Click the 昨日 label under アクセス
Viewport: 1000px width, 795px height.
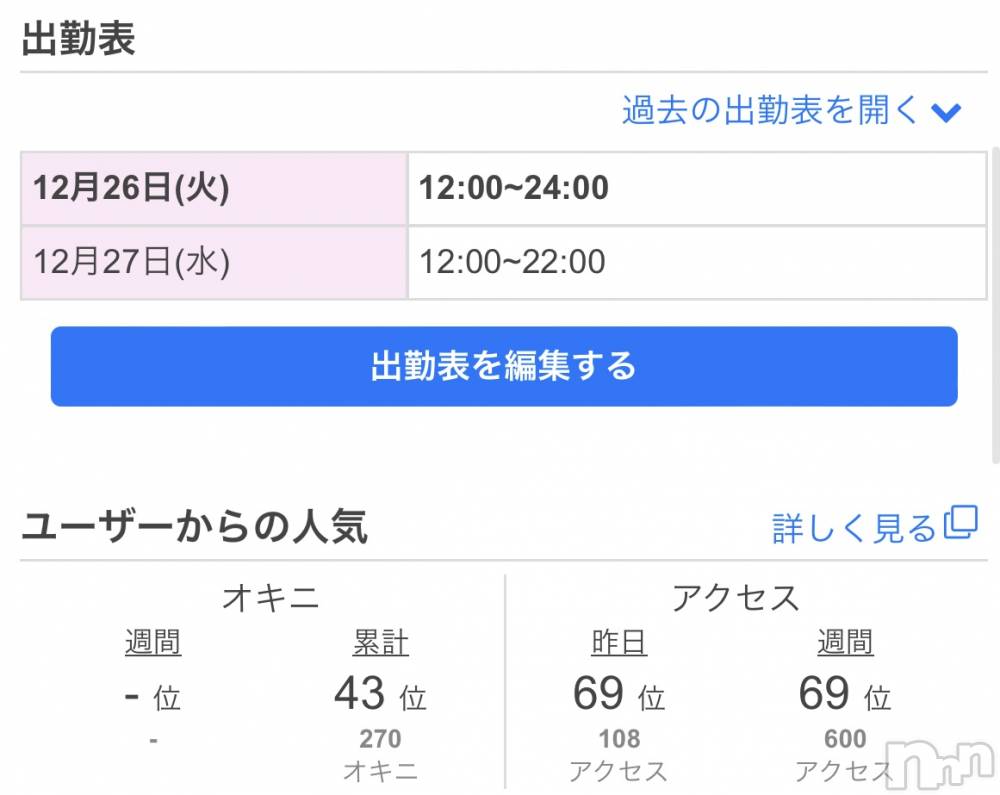click(619, 642)
